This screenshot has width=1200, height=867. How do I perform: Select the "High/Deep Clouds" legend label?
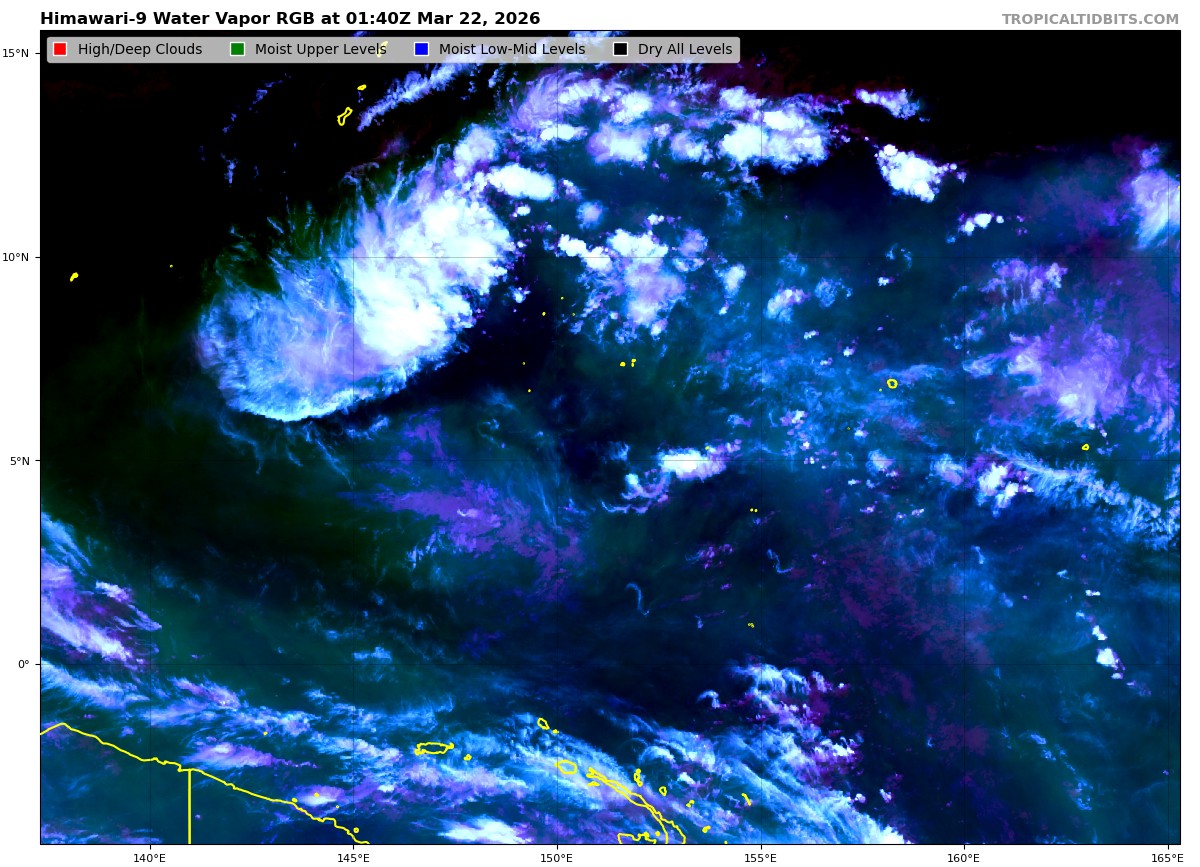[x=139, y=50]
